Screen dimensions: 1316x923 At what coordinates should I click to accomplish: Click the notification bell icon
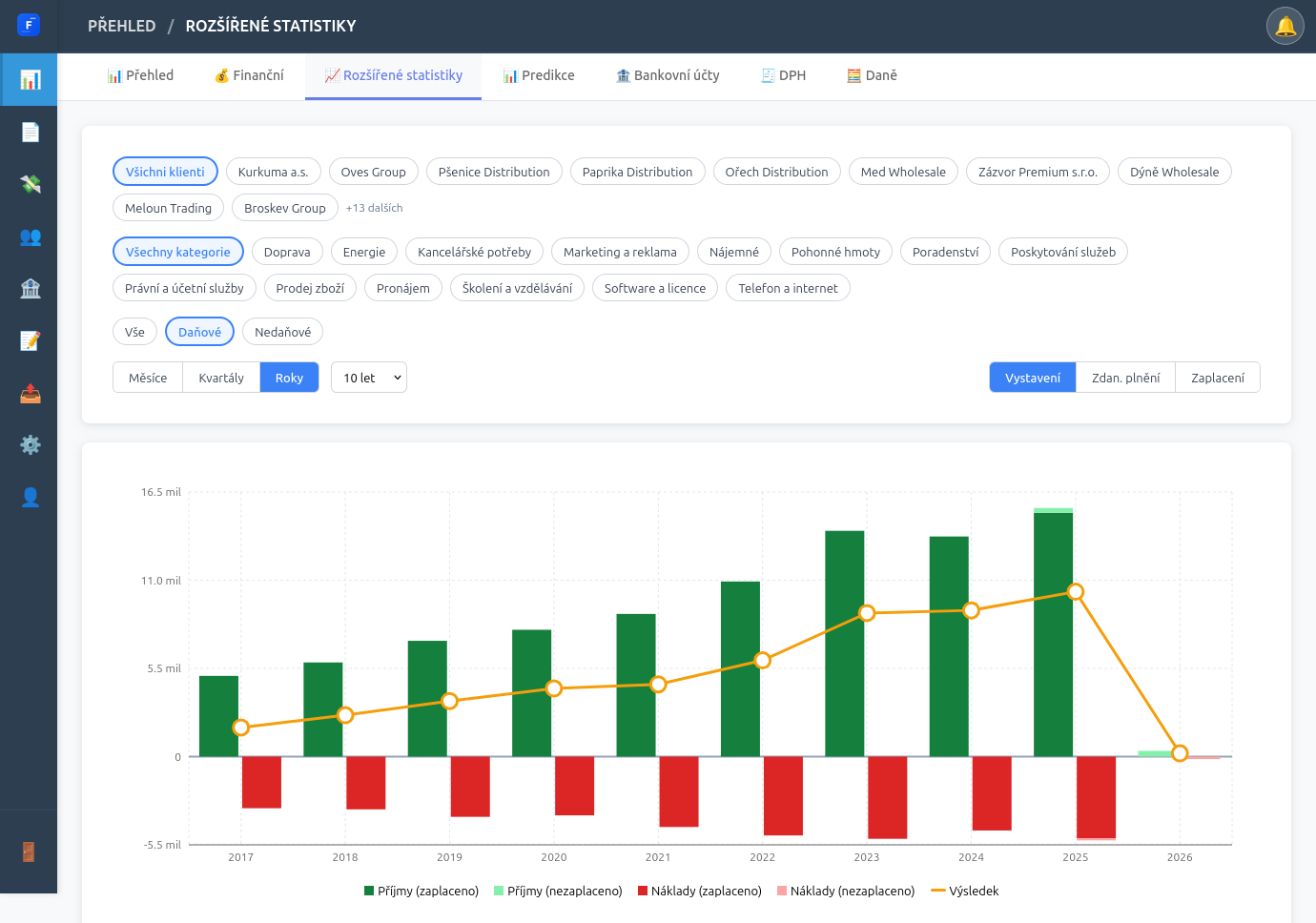[x=1285, y=26]
